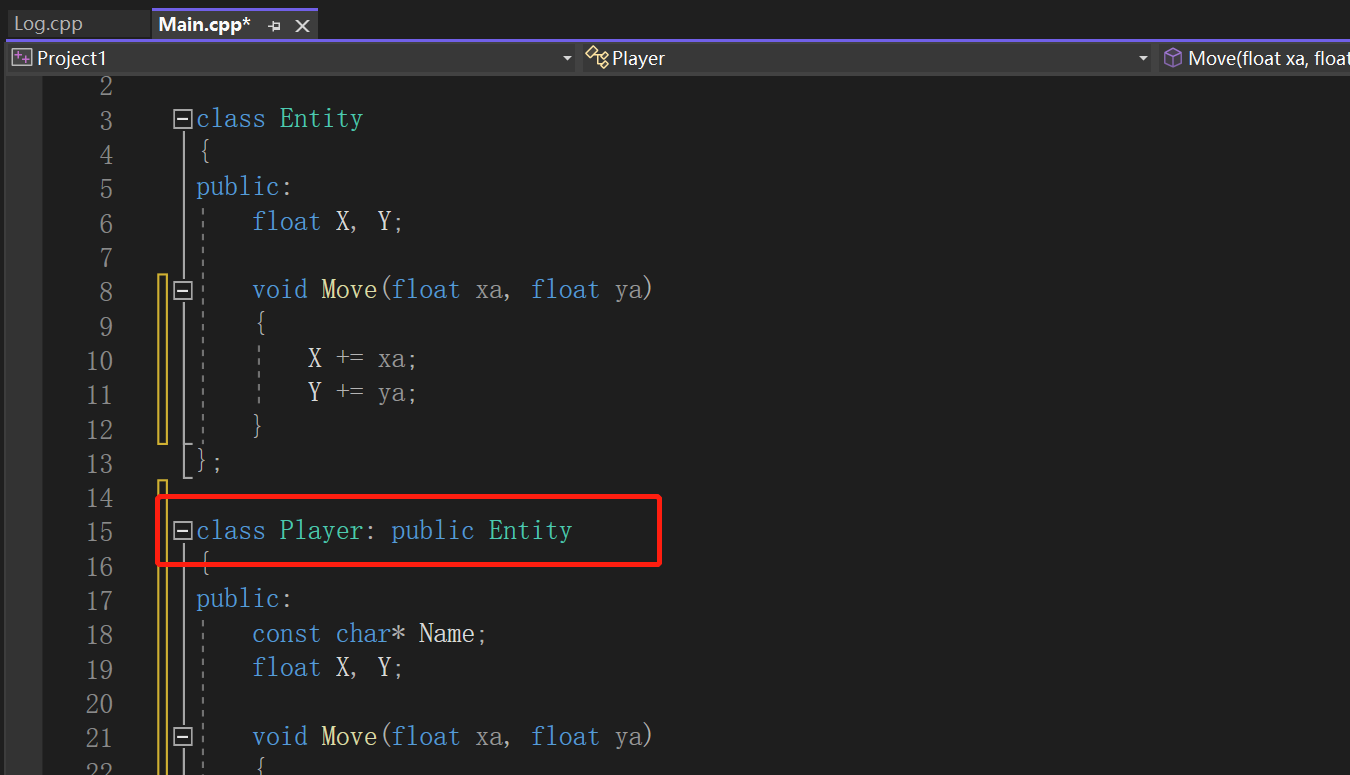Click line number 14 in the margin
1350x775 pixels.
[99, 497]
